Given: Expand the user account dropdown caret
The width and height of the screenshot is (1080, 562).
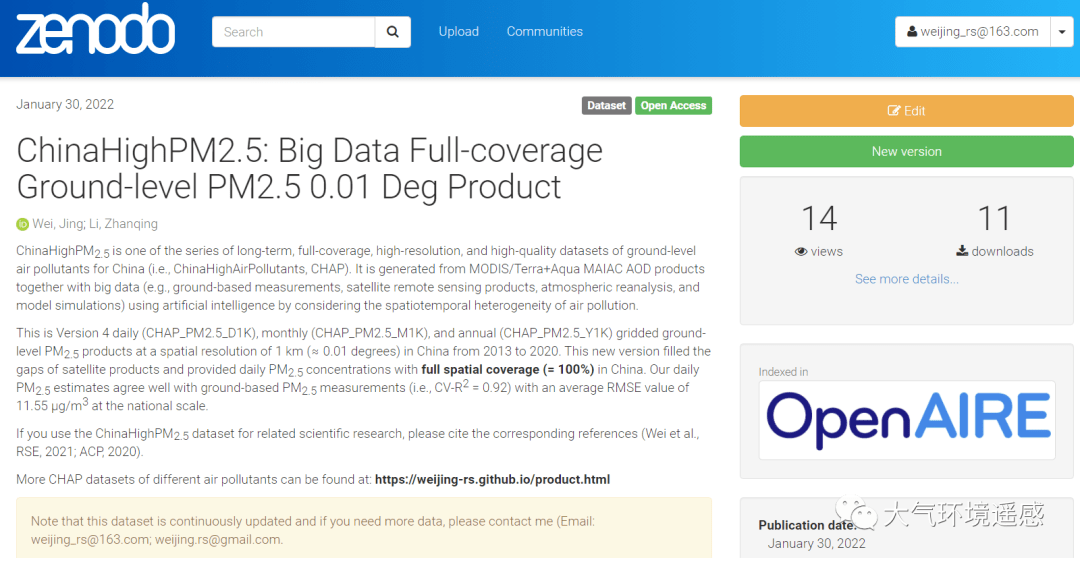Looking at the screenshot, I should tap(1061, 32).
